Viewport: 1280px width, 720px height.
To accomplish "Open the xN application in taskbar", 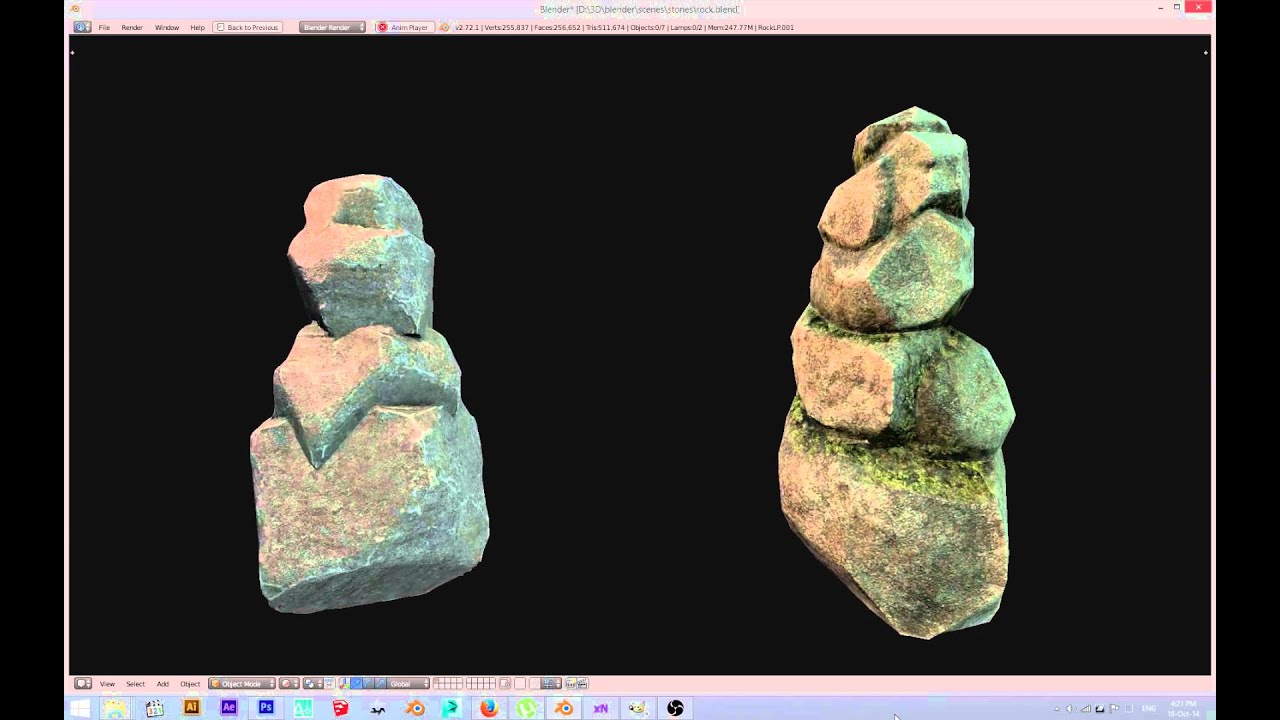I will point(600,708).
